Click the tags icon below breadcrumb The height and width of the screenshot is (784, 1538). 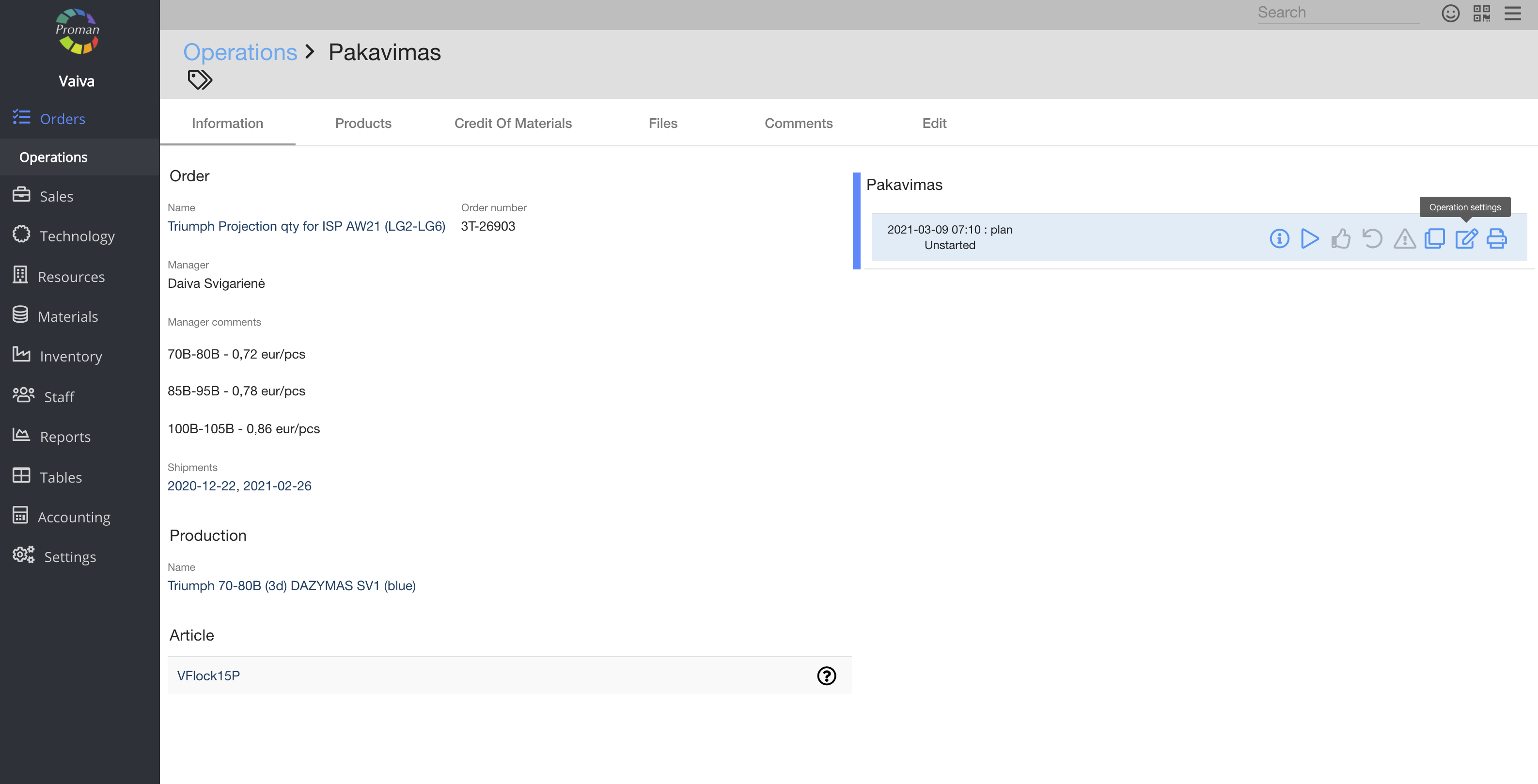tap(200, 79)
